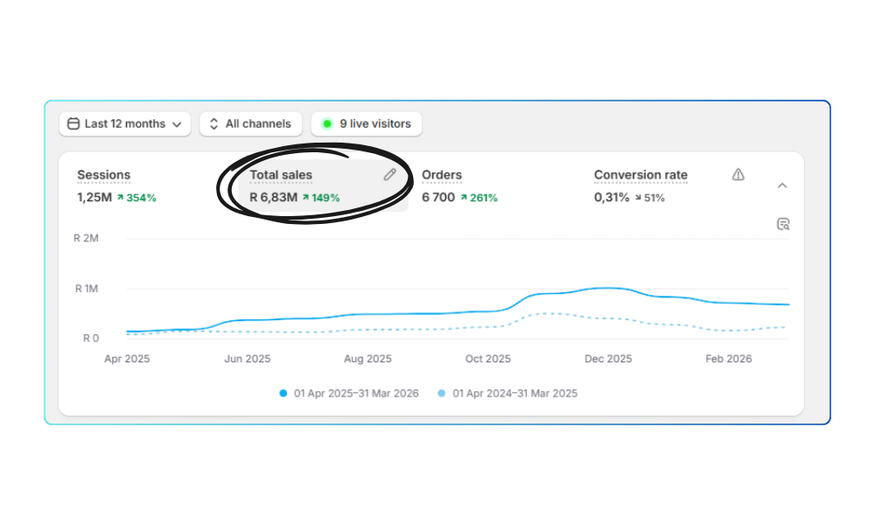Screen dimensions: 875x525
Task: Open the All channels selector
Action: click(251, 124)
